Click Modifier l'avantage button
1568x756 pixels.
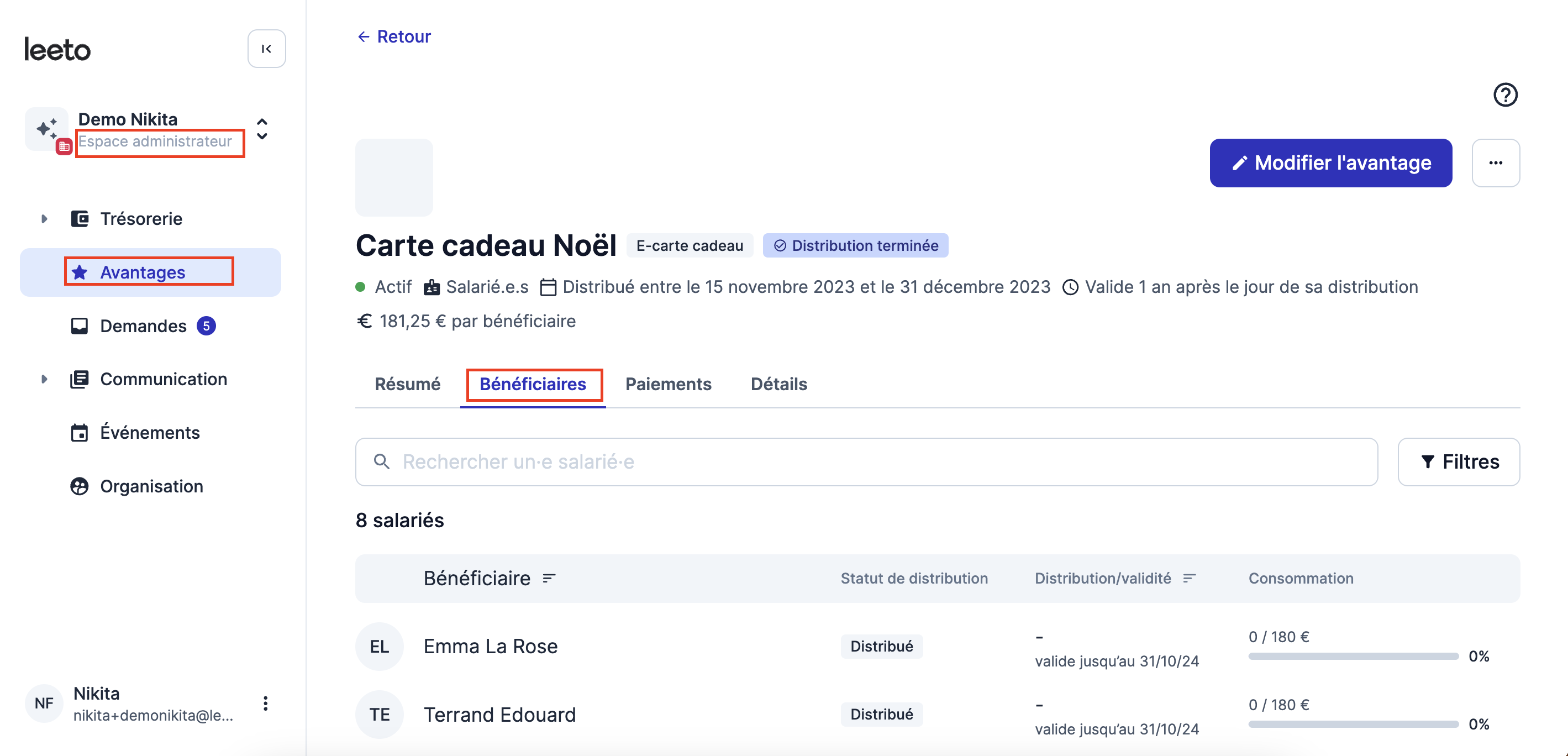(1330, 163)
